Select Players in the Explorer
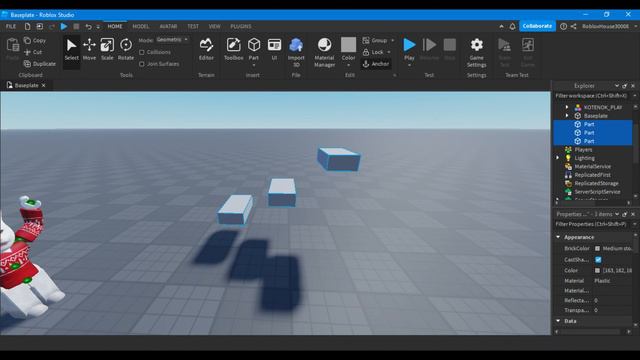The image size is (640, 360). [x=583, y=150]
